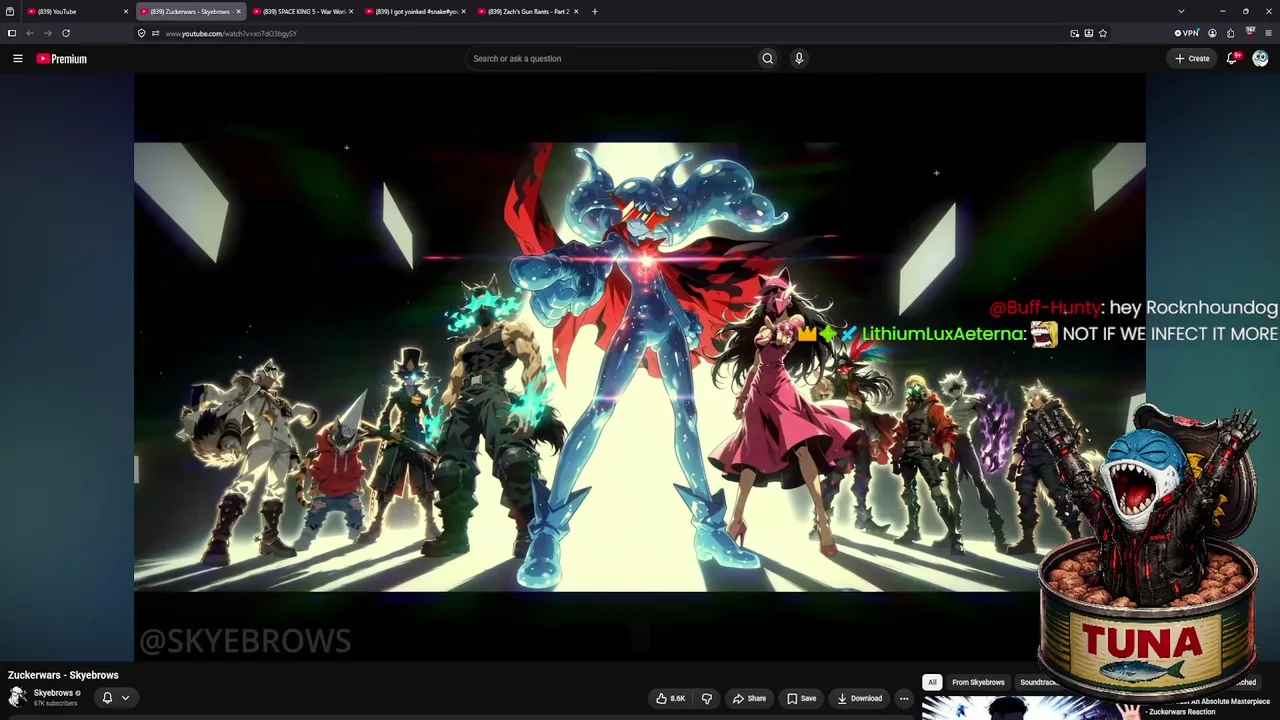Open the tab search chevron

pos(1181,11)
